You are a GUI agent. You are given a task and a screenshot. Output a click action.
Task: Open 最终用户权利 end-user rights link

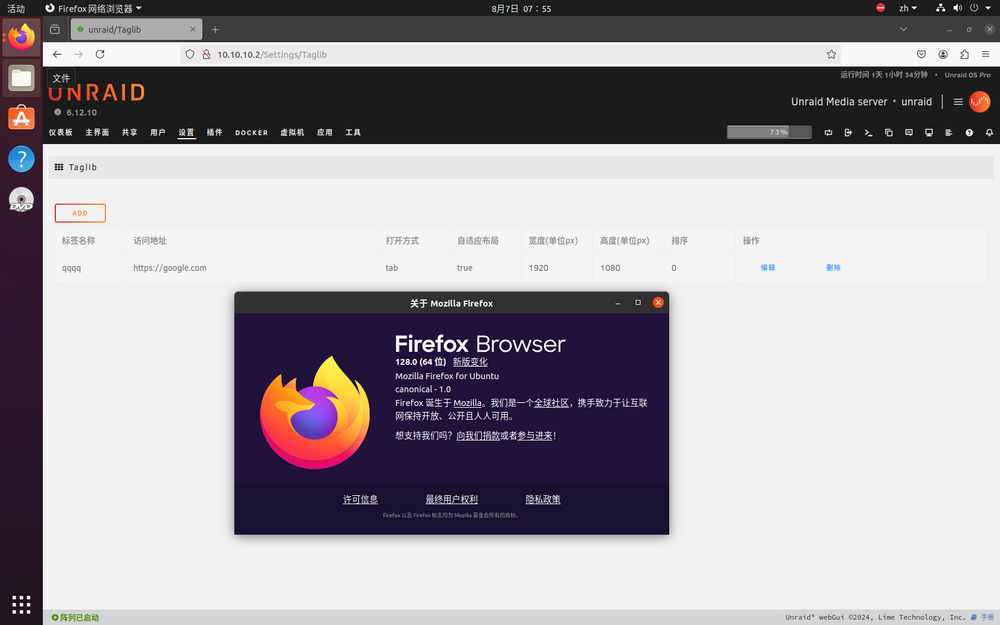[x=452, y=499]
